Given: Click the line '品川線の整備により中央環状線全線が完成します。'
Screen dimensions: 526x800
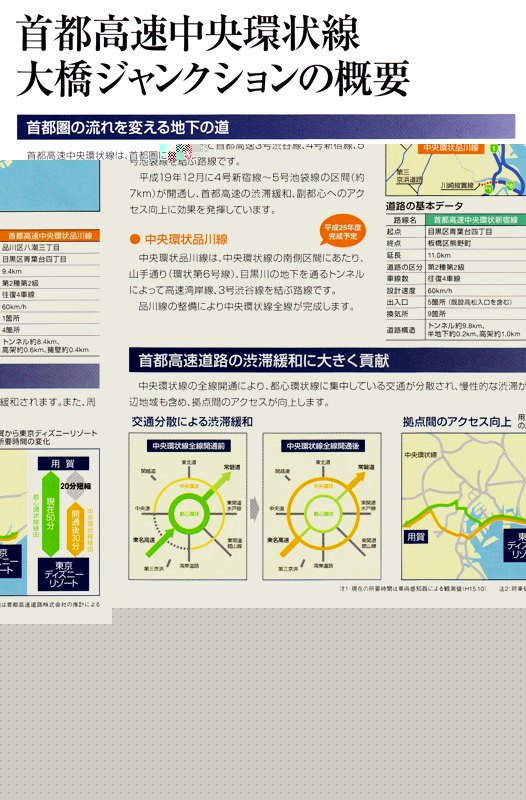Looking at the screenshot, I should click(246, 307).
